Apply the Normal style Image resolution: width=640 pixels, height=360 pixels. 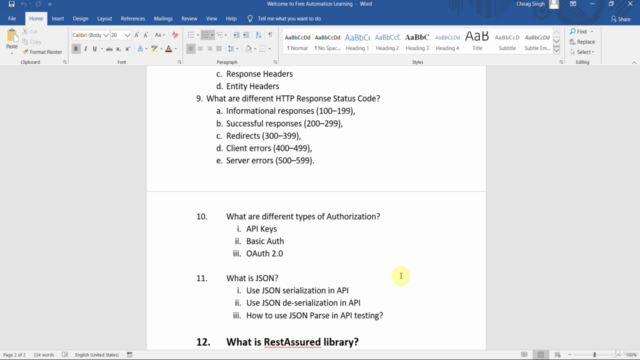click(x=297, y=42)
